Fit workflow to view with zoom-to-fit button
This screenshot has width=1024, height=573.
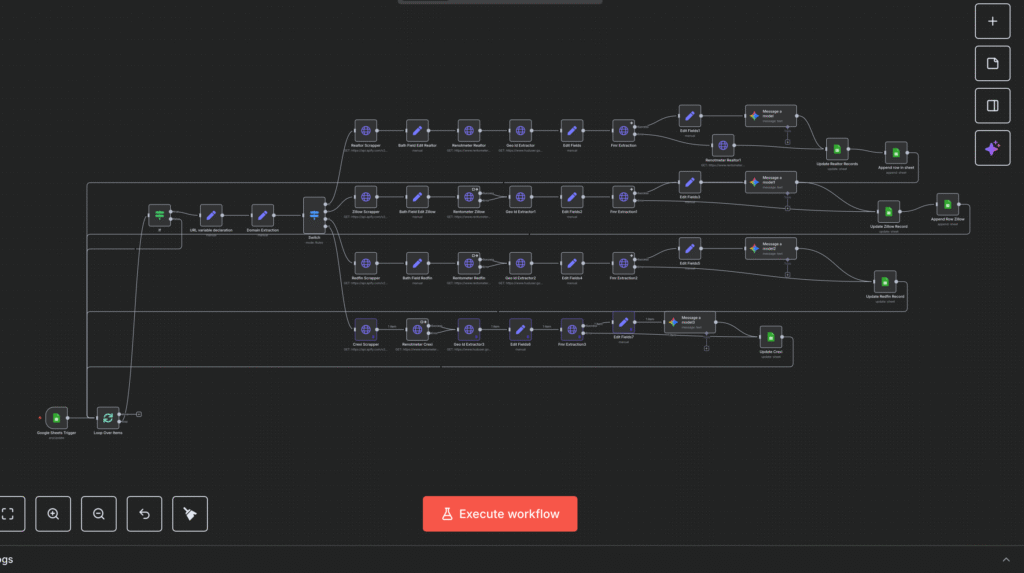pos(8,514)
